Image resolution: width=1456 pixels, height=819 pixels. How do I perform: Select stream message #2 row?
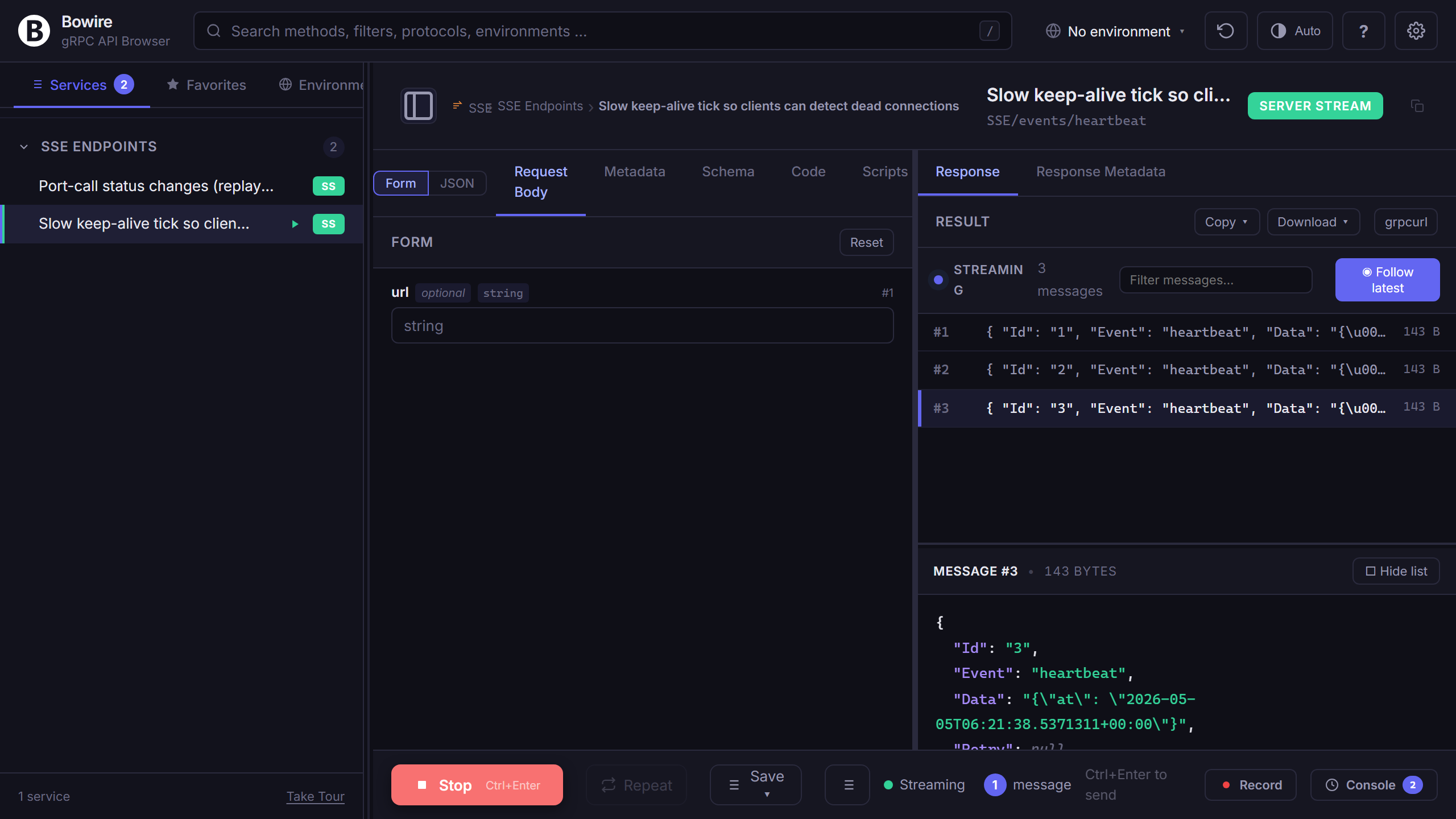[x=1187, y=370]
